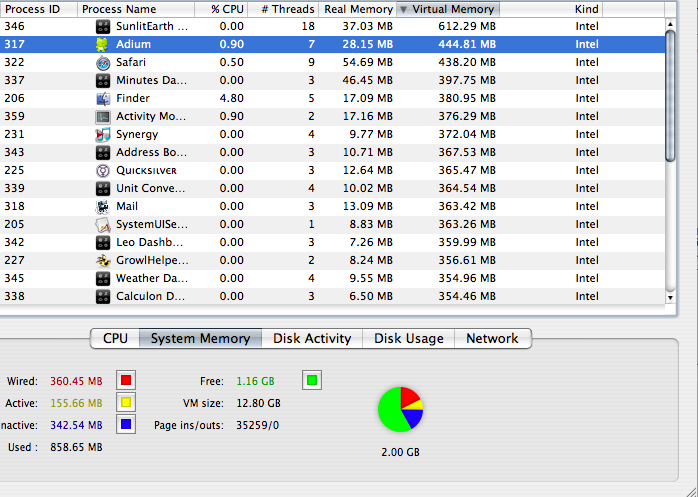Toggle Virtual Memory sort direction arrow

click(x=403, y=9)
